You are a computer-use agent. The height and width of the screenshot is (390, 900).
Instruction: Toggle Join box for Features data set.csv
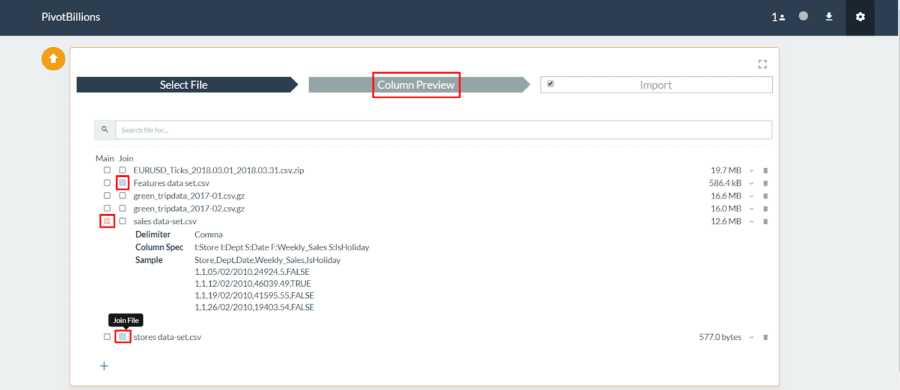tap(122, 183)
